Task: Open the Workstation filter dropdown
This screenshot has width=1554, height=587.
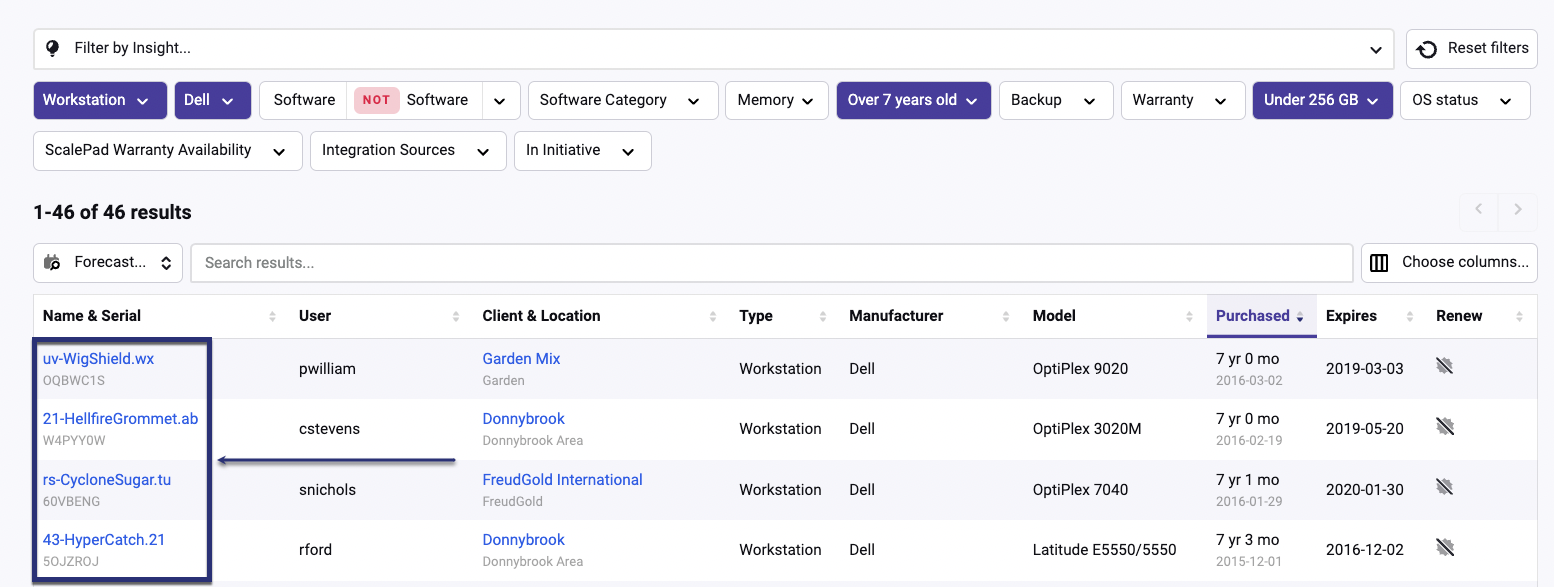Action: pyautogui.click(x=98, y=100)
